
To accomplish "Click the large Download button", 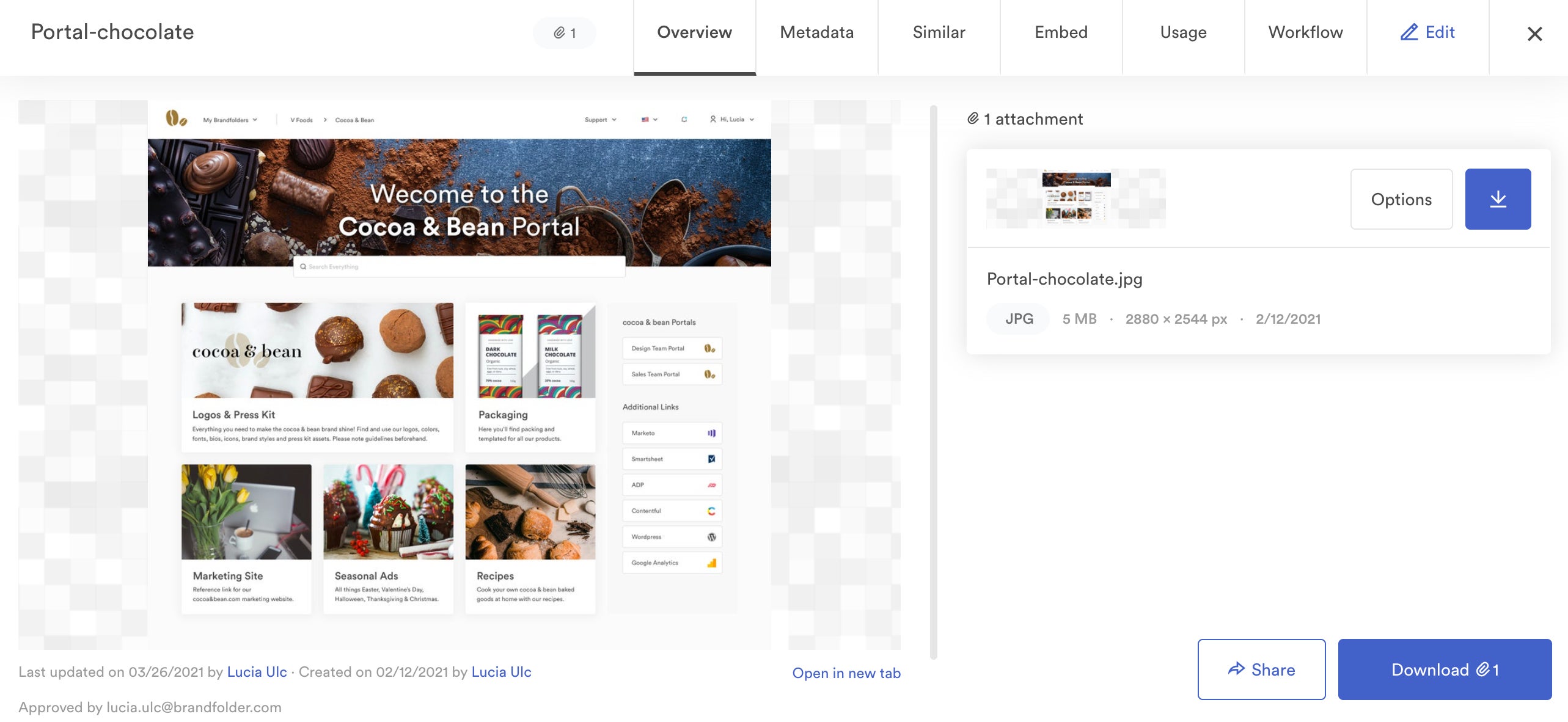I will click(x=1445, y=669).
